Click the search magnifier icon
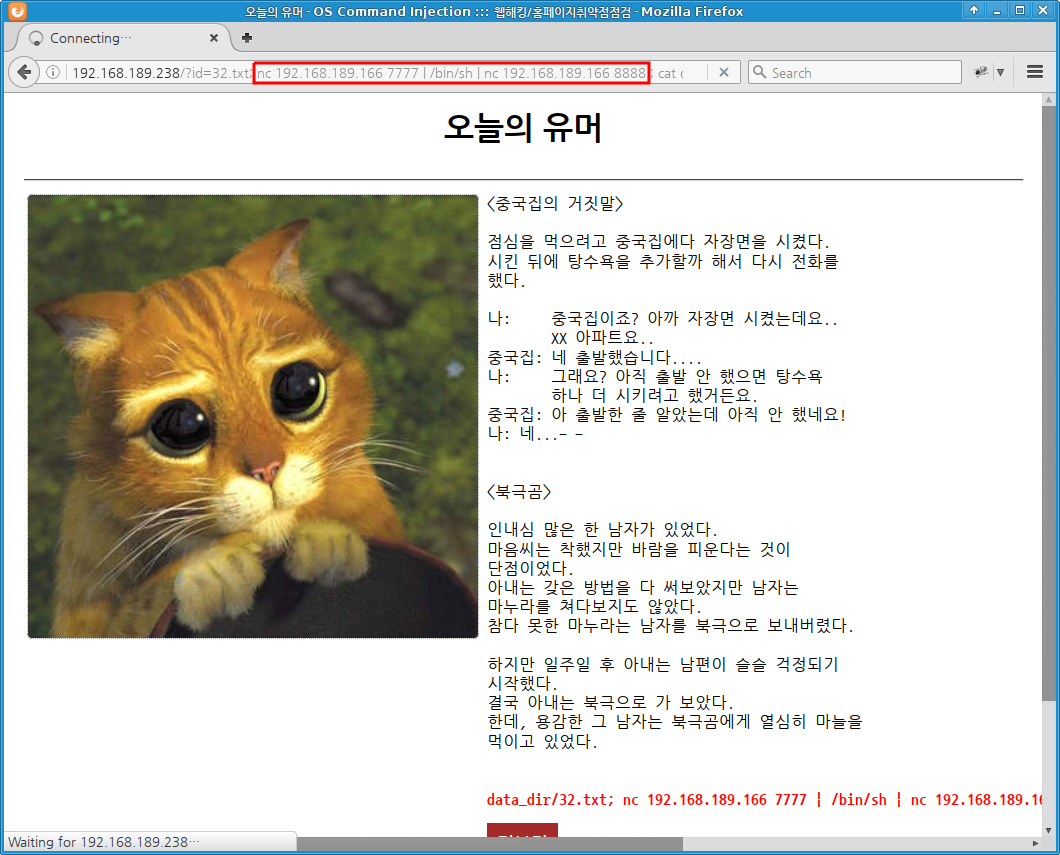Image resolution: width=1060 pixels, height=855 pixels. pos(760,72)
